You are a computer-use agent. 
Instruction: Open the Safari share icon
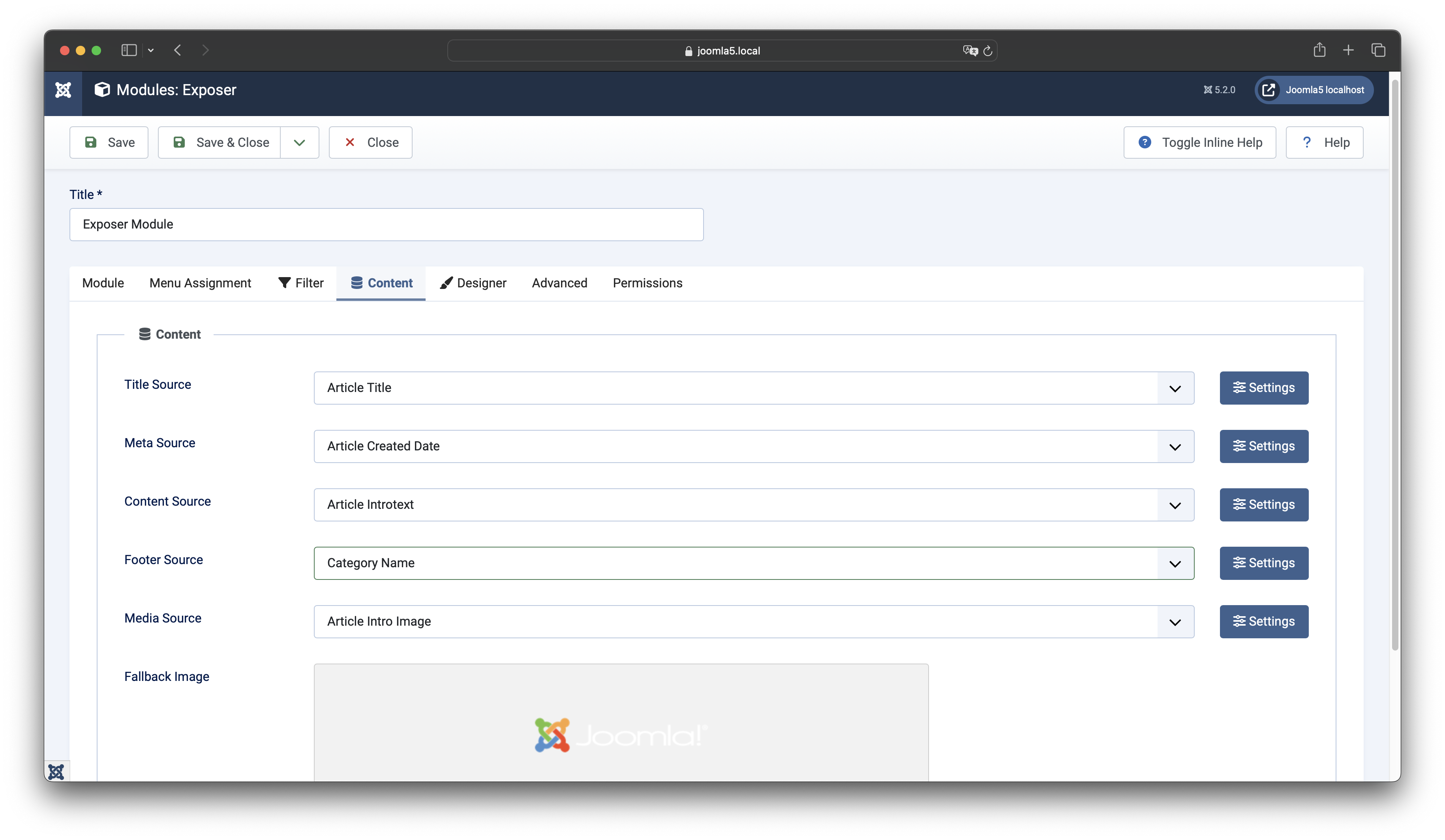point(1319,50)
